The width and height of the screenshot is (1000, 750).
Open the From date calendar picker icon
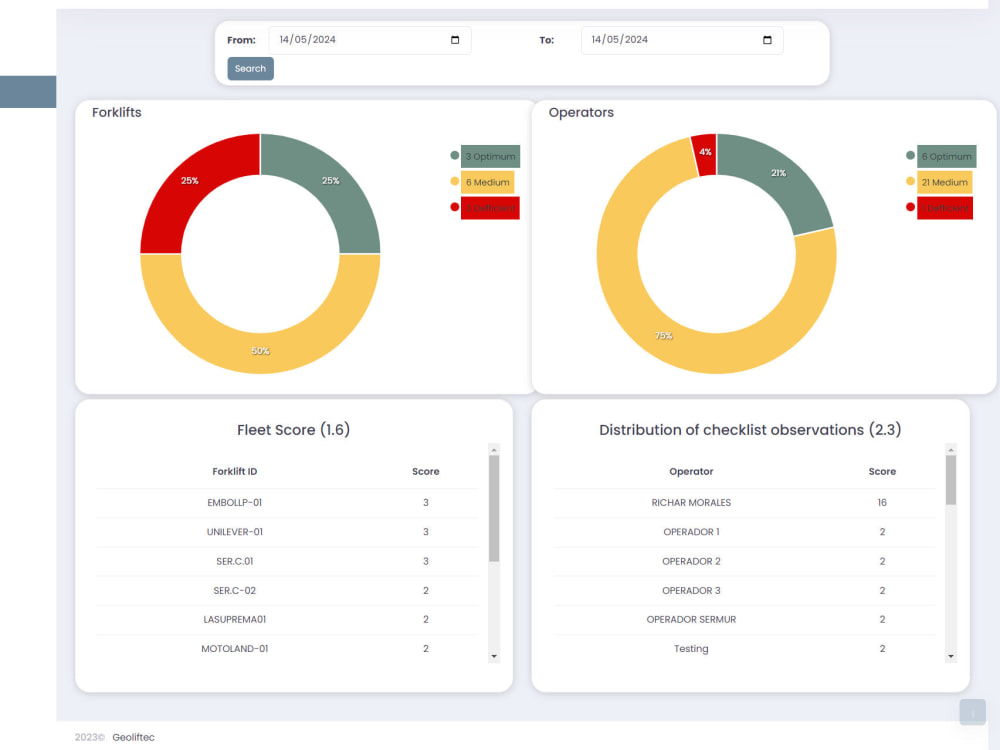pyautogui.click(x=455, y=40)
